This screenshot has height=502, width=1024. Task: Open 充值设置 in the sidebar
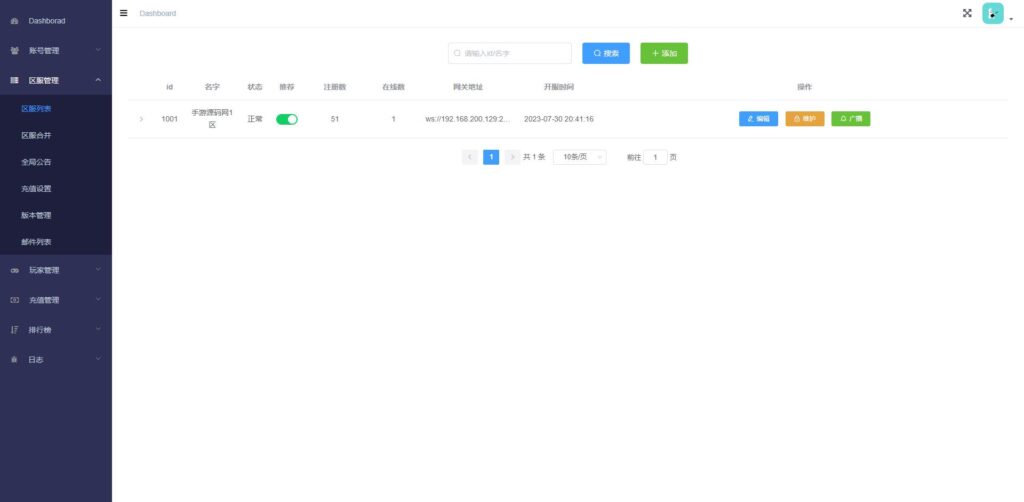56,189
